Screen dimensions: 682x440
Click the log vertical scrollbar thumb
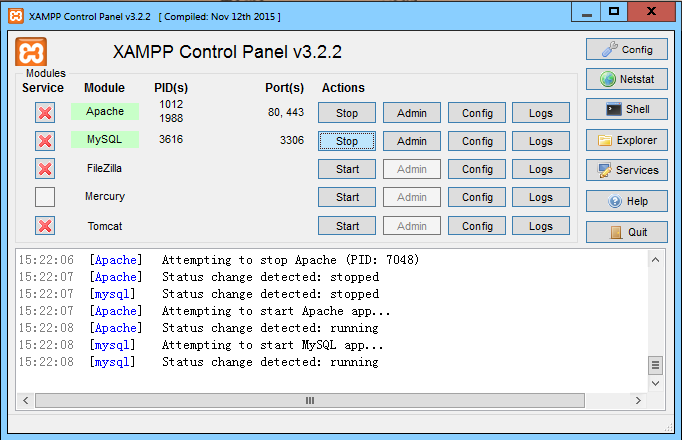coord(655,365)
